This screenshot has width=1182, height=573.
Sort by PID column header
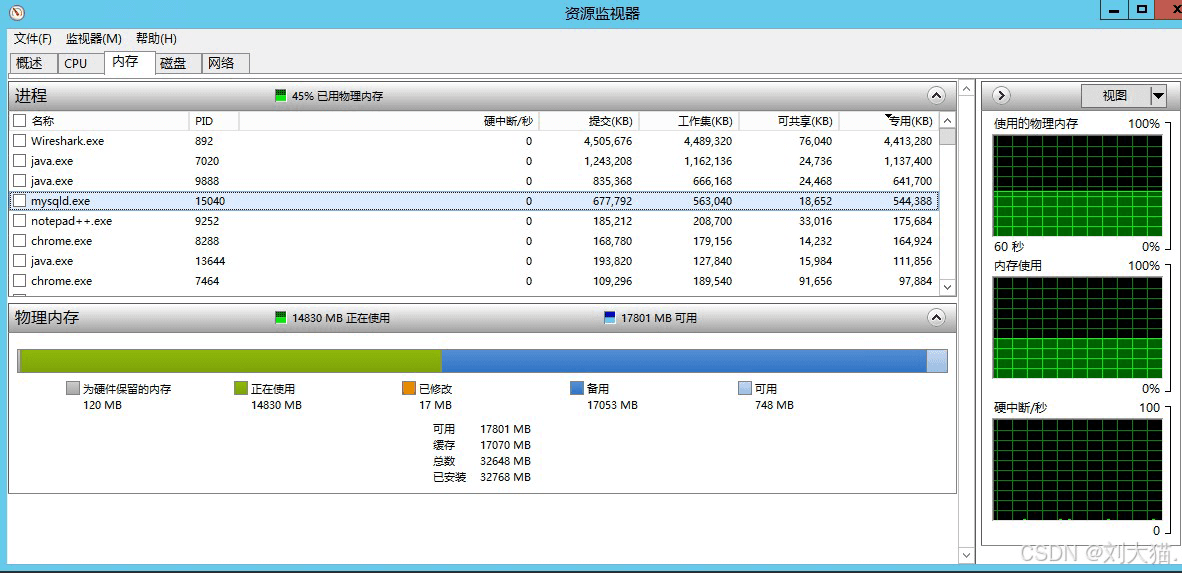(x=213, y=121)
